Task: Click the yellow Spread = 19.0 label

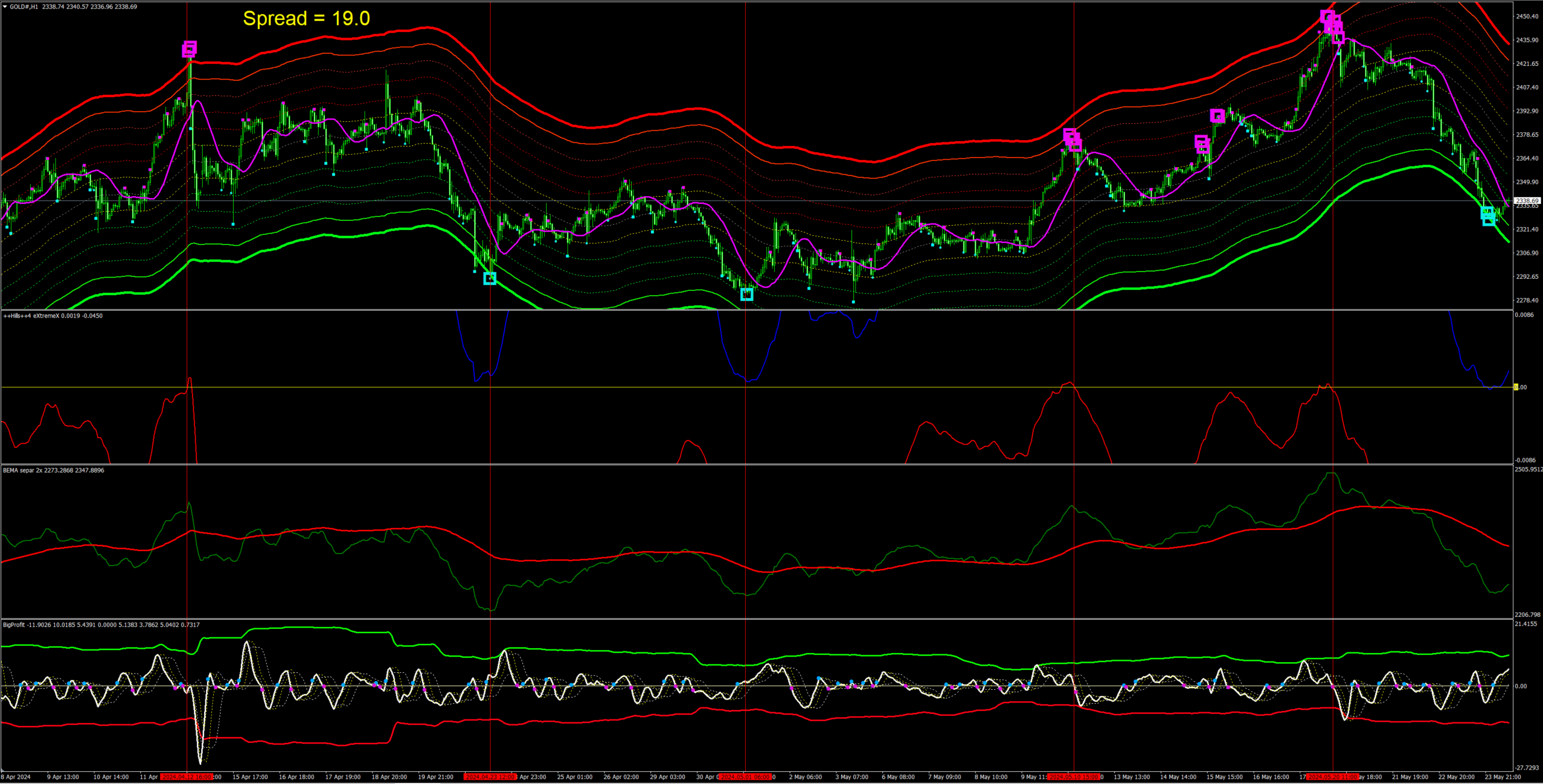Action: [x=306, y=19]
